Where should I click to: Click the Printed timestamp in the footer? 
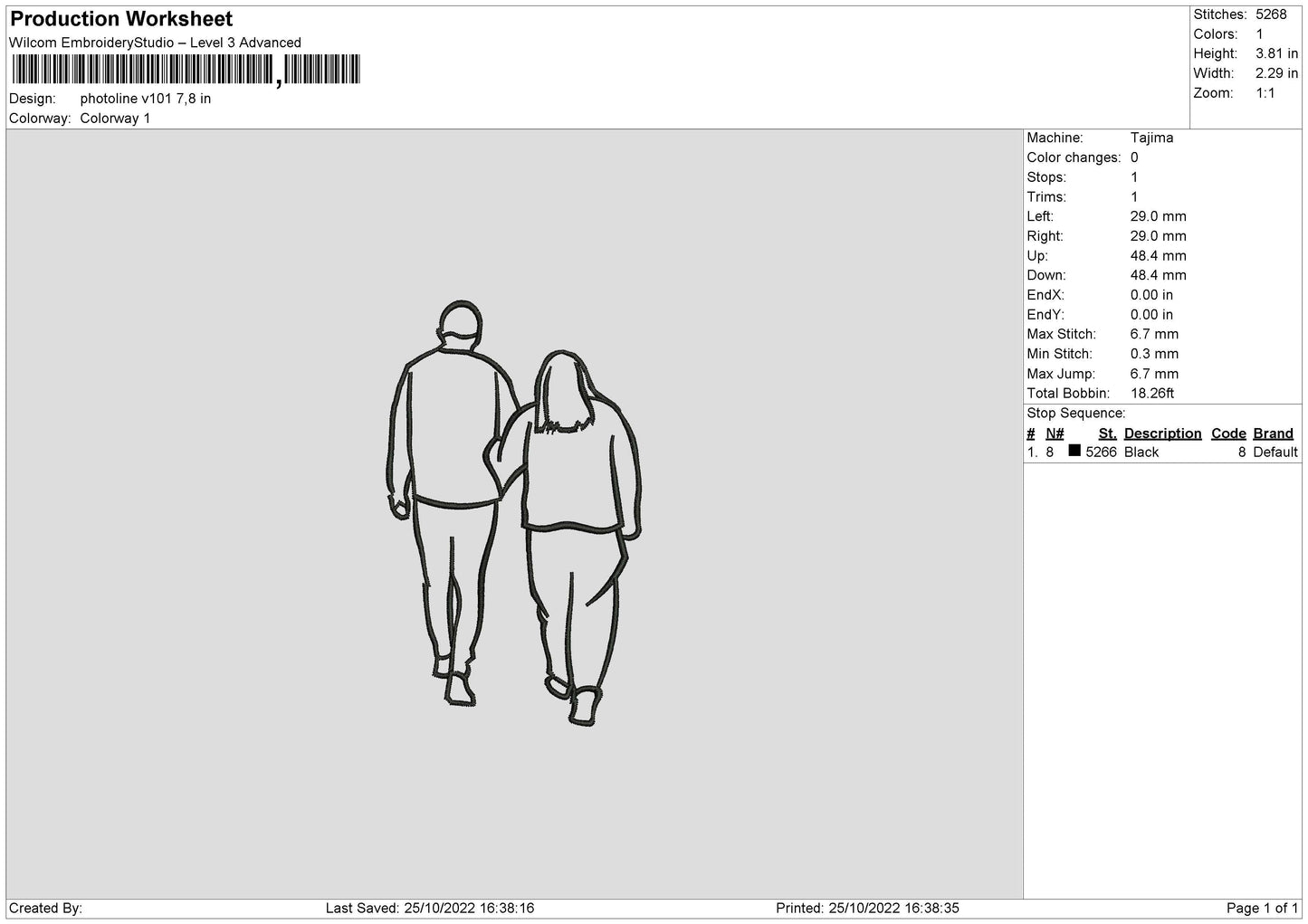[867, 909]
